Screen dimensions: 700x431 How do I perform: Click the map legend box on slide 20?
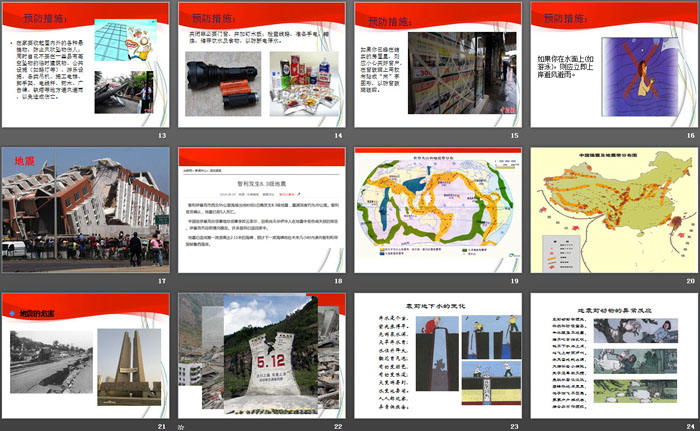point(561,254)
